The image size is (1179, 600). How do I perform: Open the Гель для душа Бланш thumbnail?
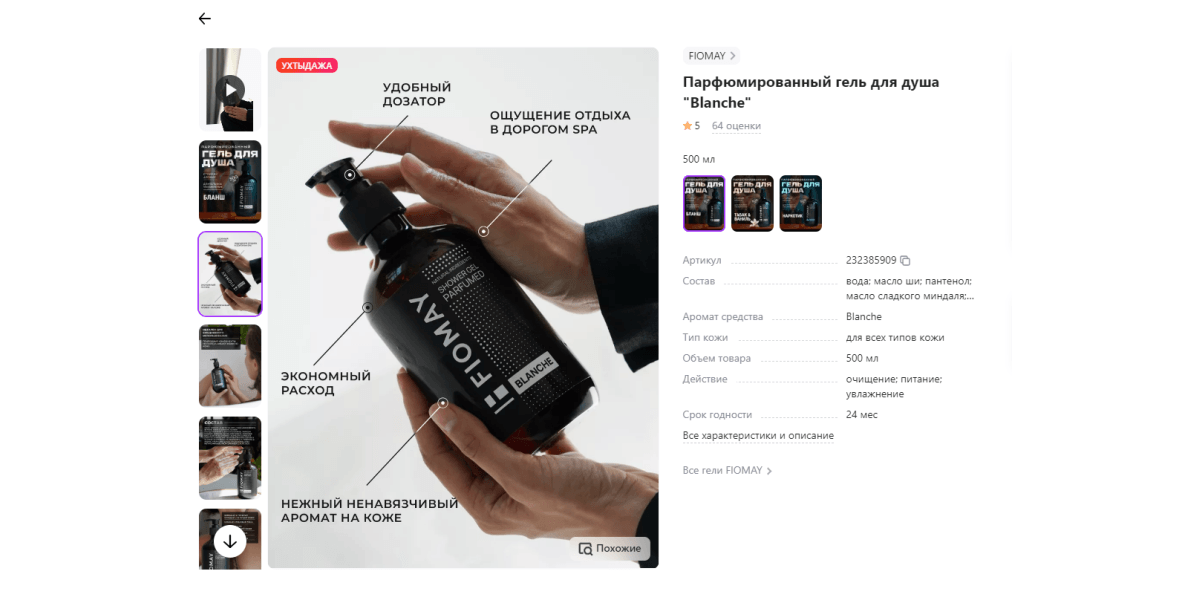[230, 182]
